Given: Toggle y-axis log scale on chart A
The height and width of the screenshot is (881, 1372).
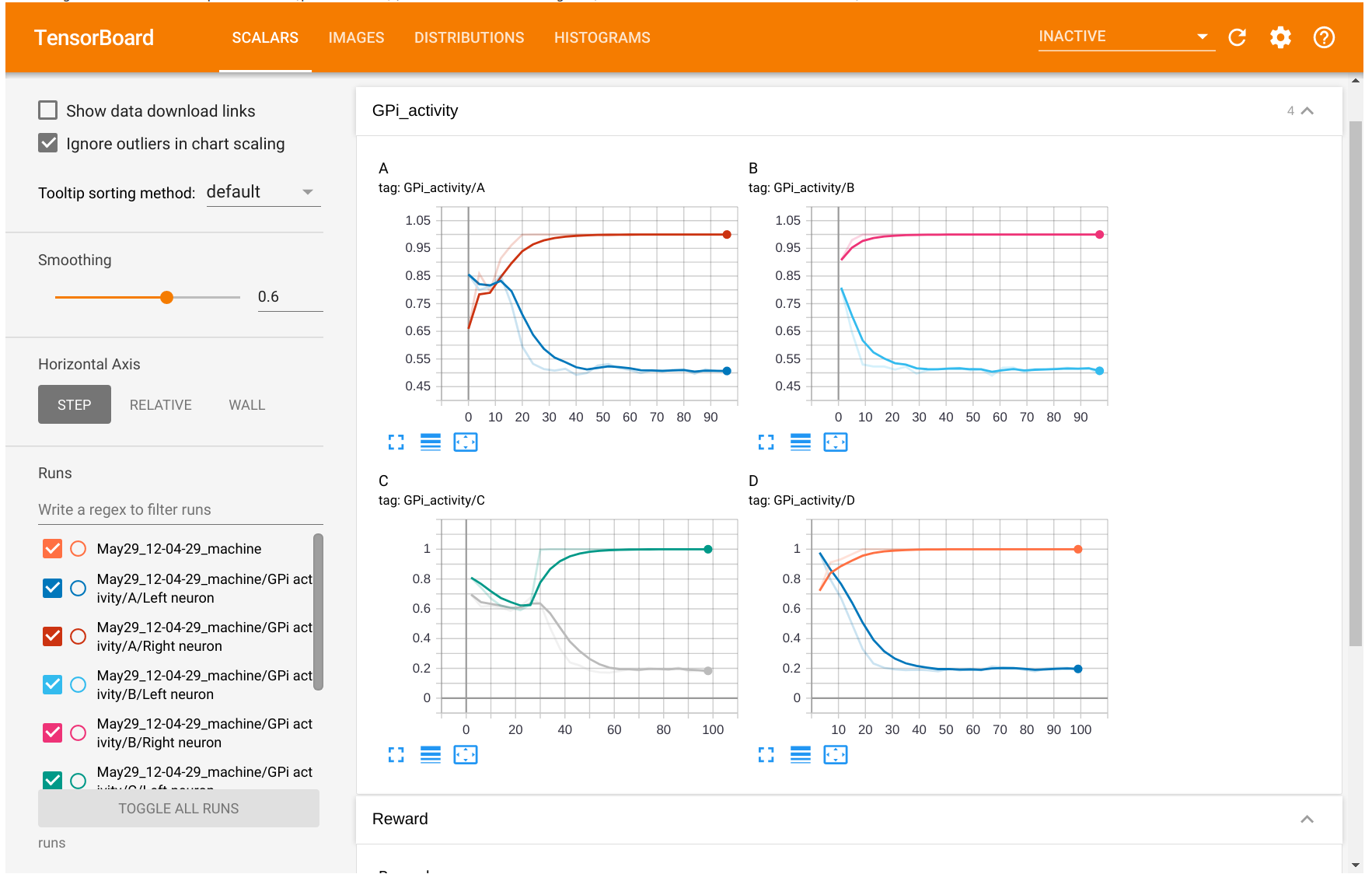Looking at the screenshot, I should coord(431,442).
